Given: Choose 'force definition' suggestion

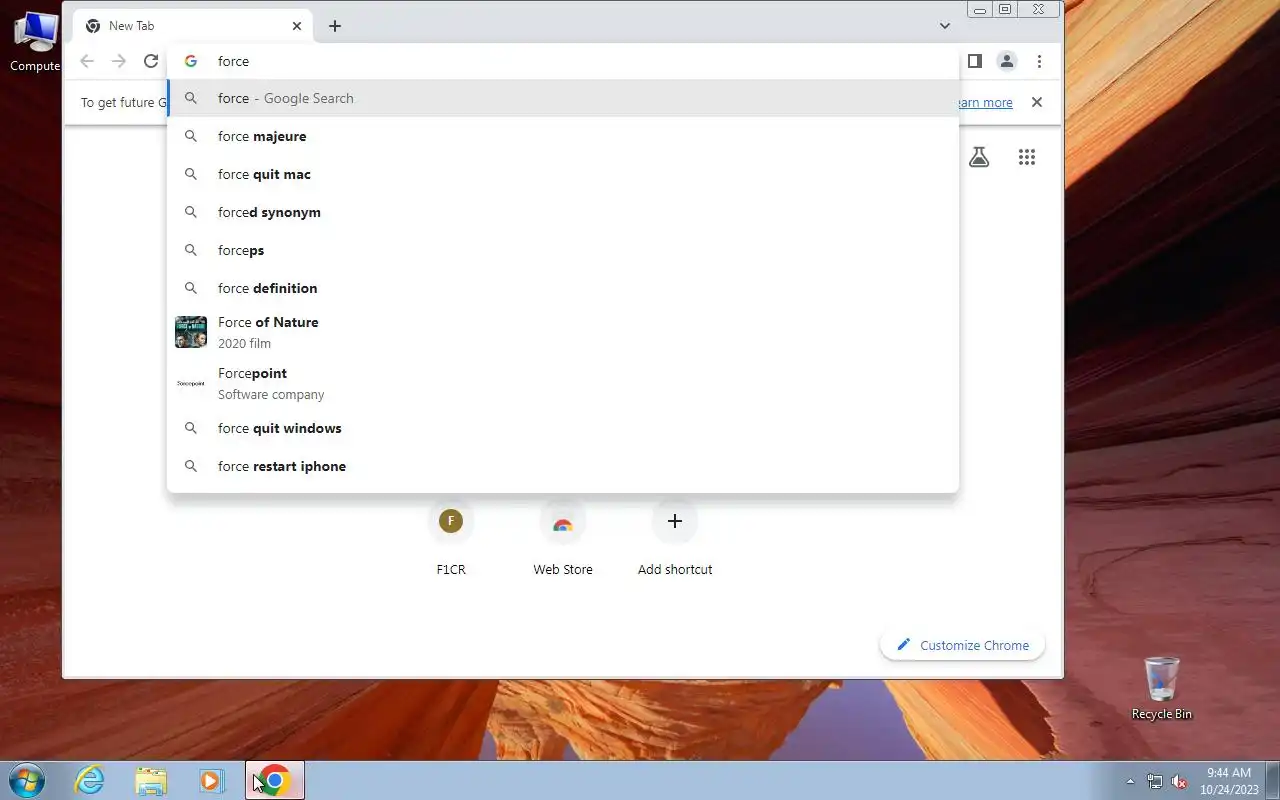Looking at the screenshot, I should coord(563,288).
